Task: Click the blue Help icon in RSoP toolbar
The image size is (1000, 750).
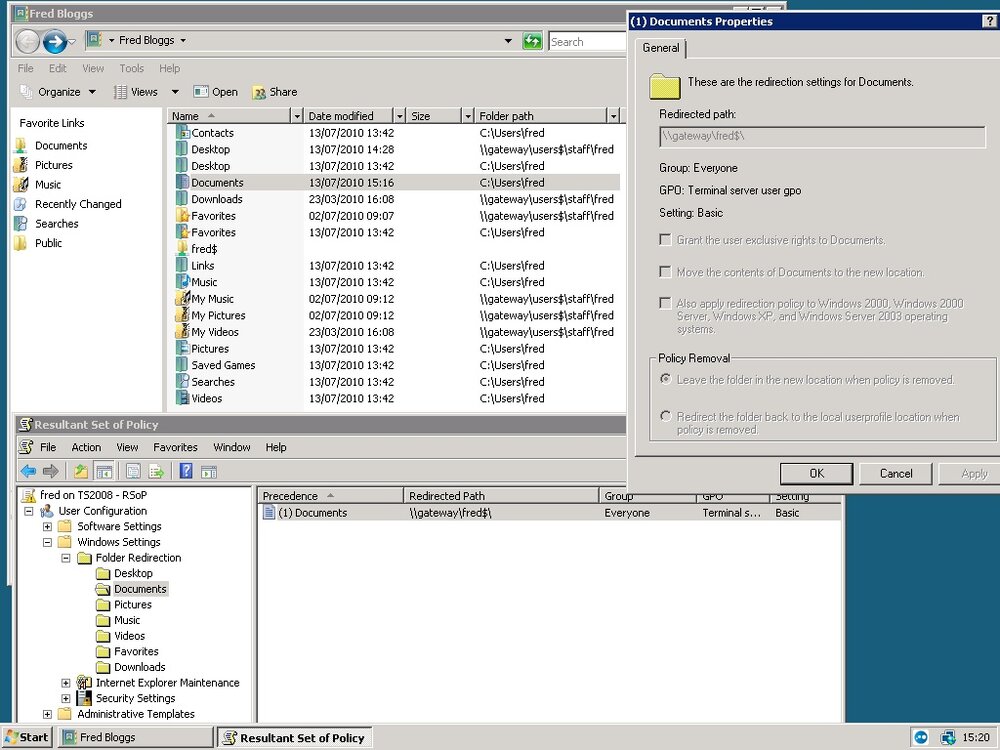Action: (186, 471)
